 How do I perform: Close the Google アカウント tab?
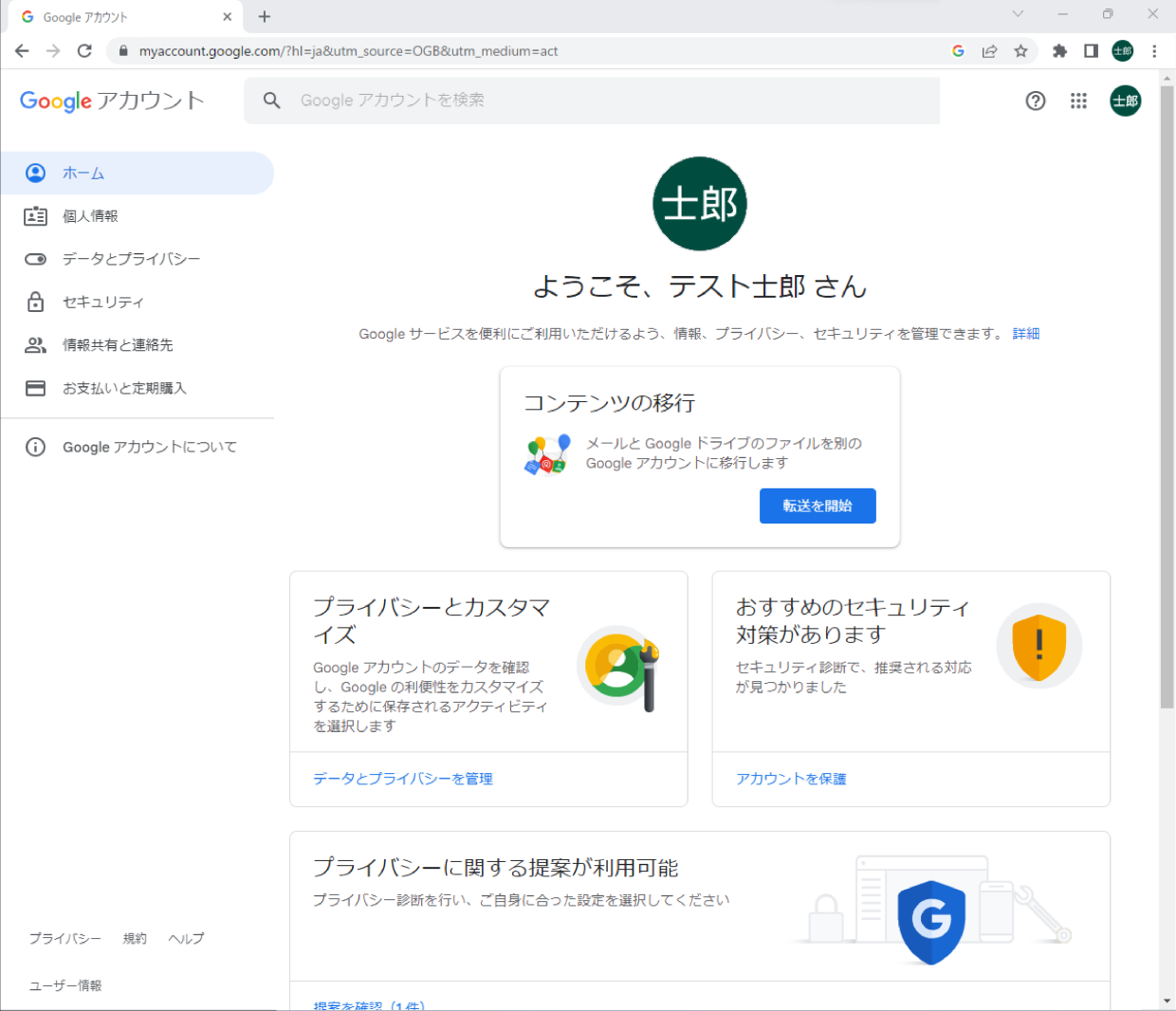(x=228, y=17)
